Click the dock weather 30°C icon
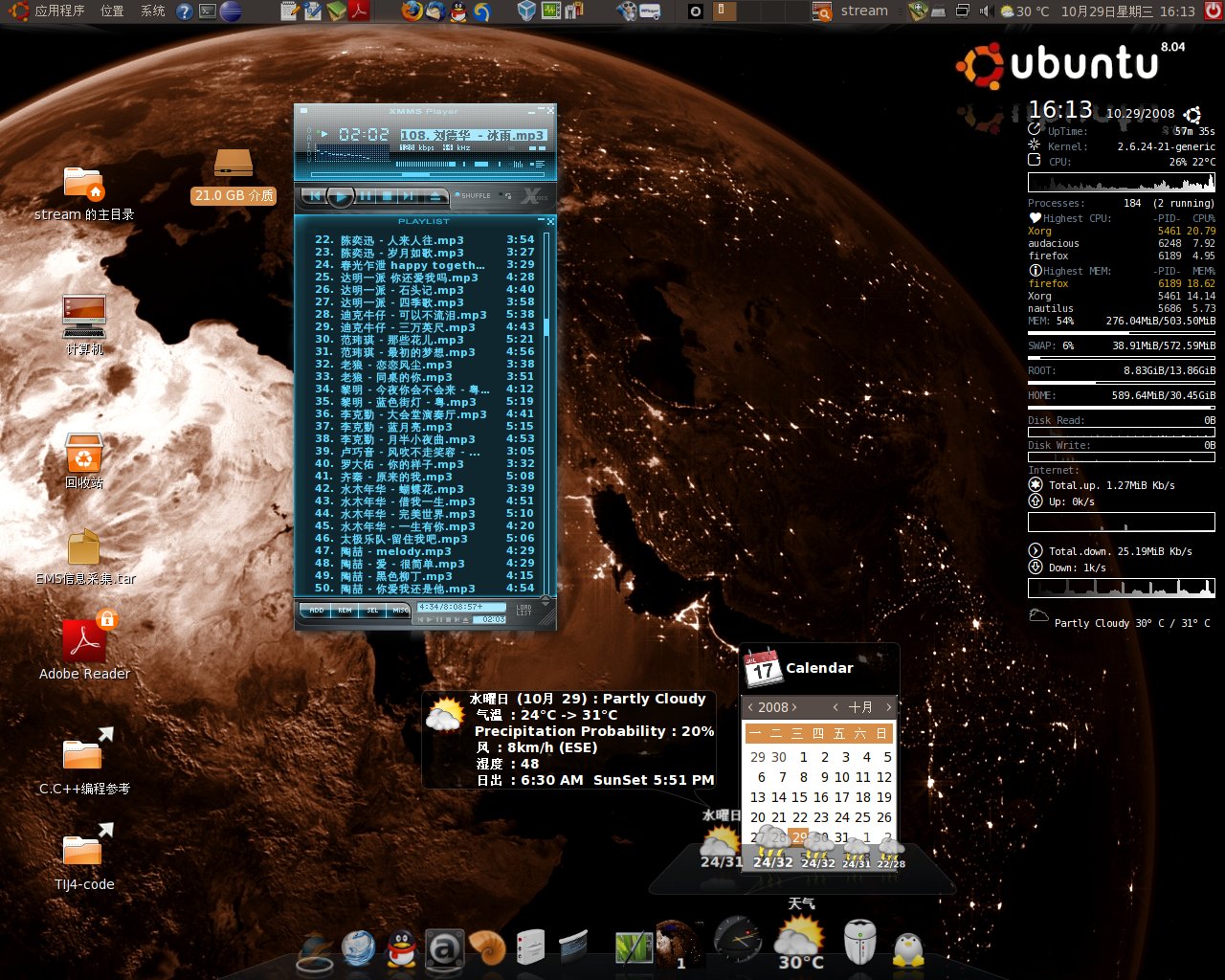1225x980 pixels. [x=800, y=941]
